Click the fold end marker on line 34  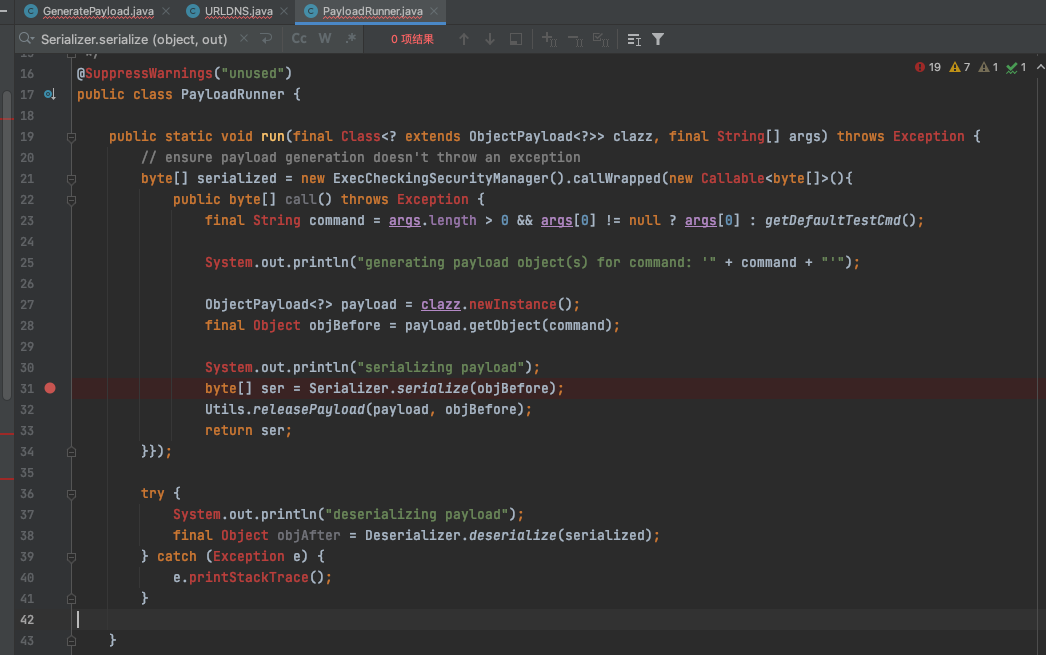coord(71,452)
